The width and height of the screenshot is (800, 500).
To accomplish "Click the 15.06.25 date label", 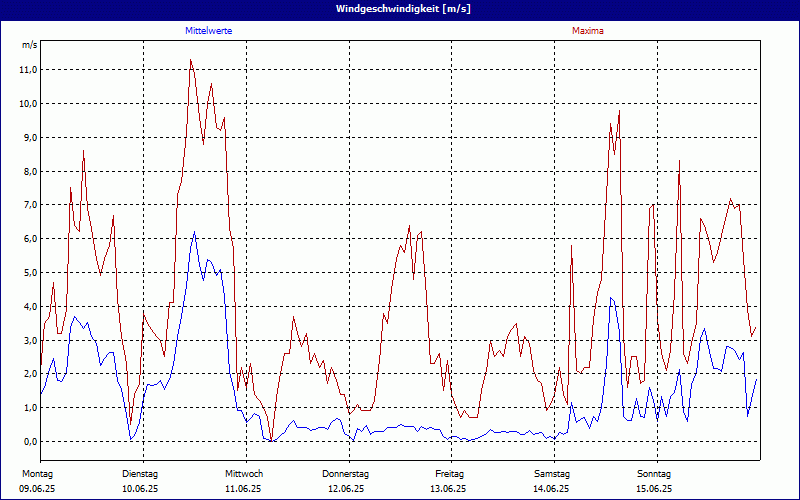I will click(x=654, y=489).
